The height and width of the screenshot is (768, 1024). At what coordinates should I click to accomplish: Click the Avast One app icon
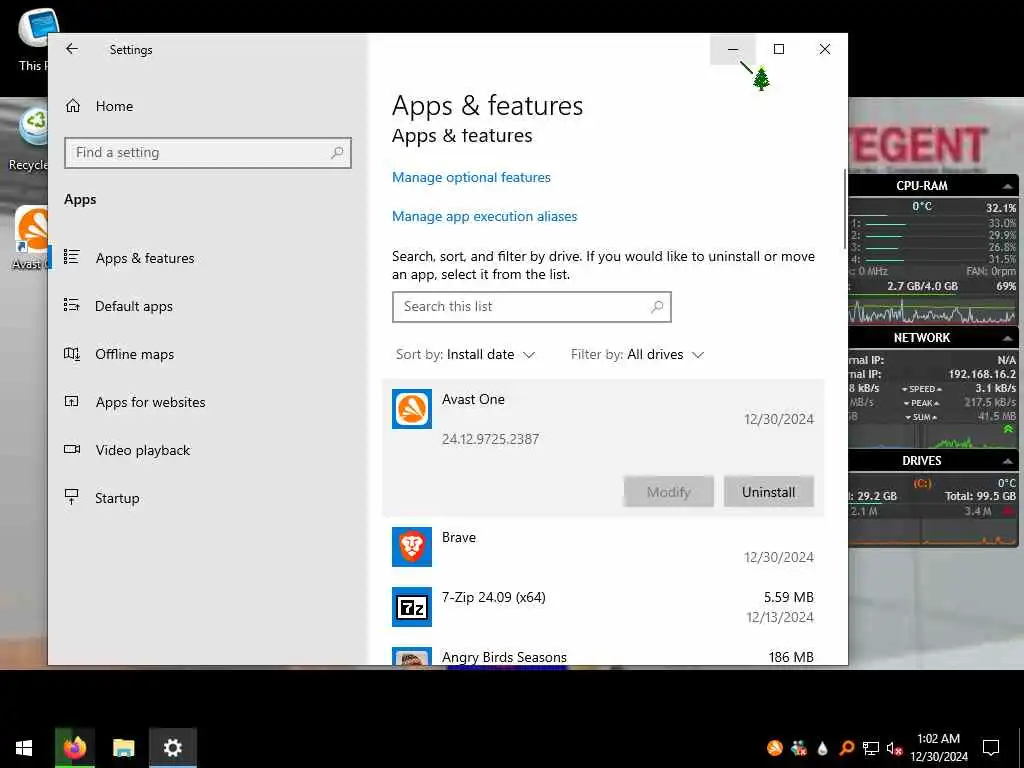point(412,409)
